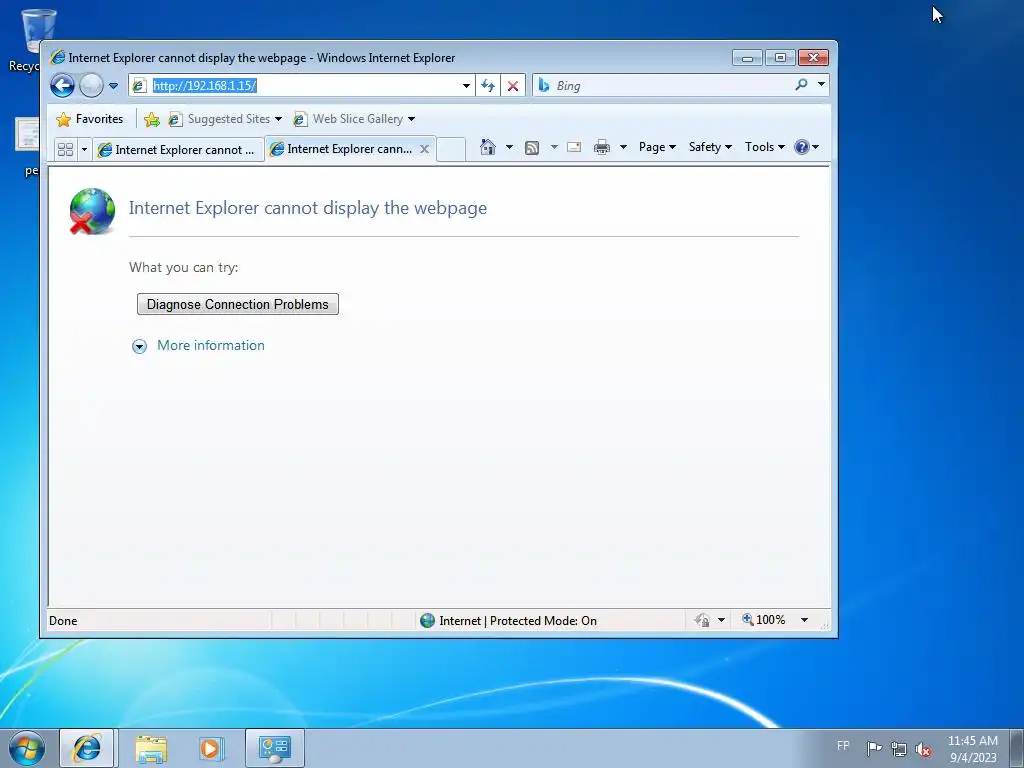Screen dimensions: 1024x768
Task: Click the More information link text
Action: click(211, 345)
